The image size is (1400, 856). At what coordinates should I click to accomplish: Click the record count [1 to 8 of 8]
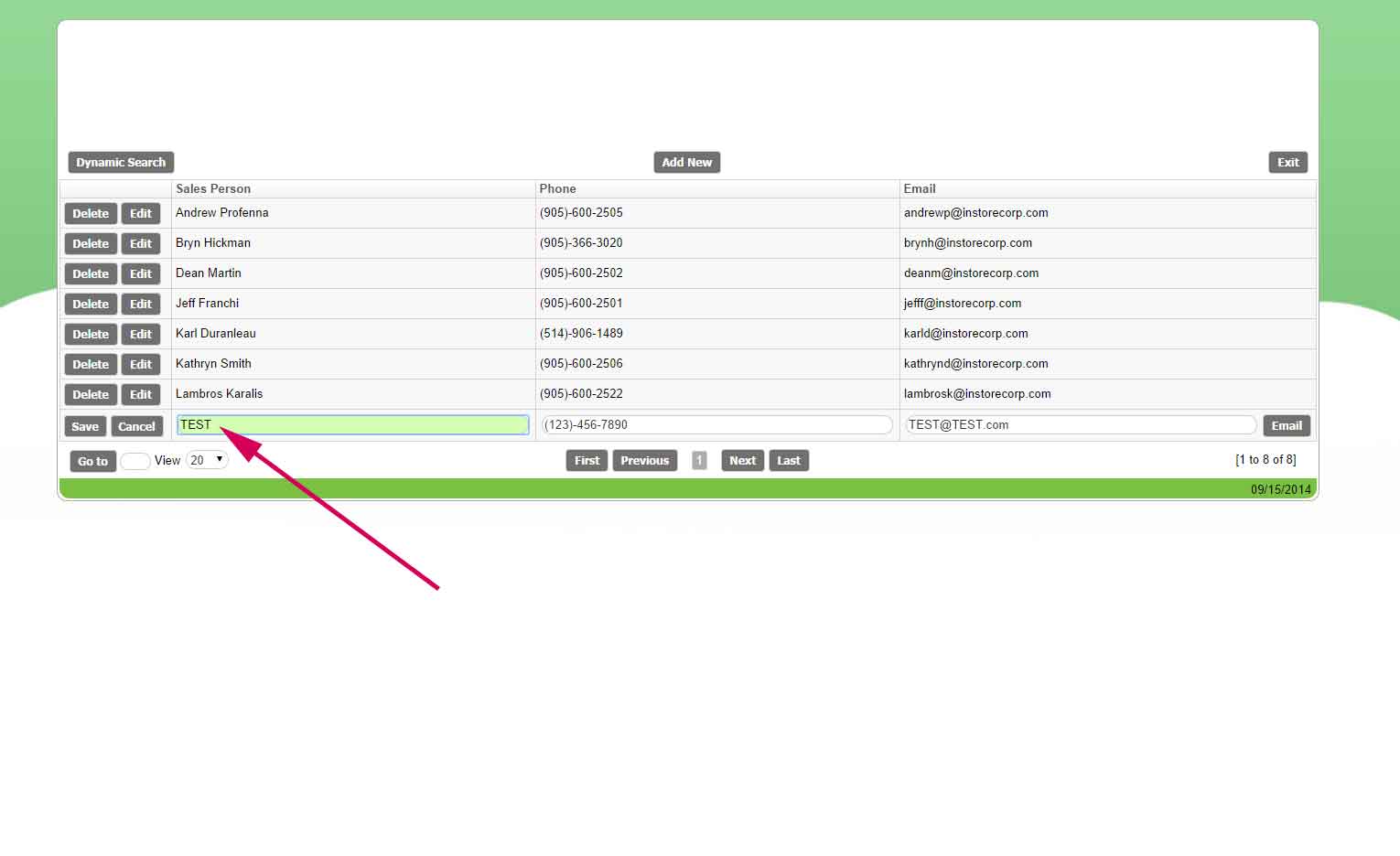(1265, 460)
